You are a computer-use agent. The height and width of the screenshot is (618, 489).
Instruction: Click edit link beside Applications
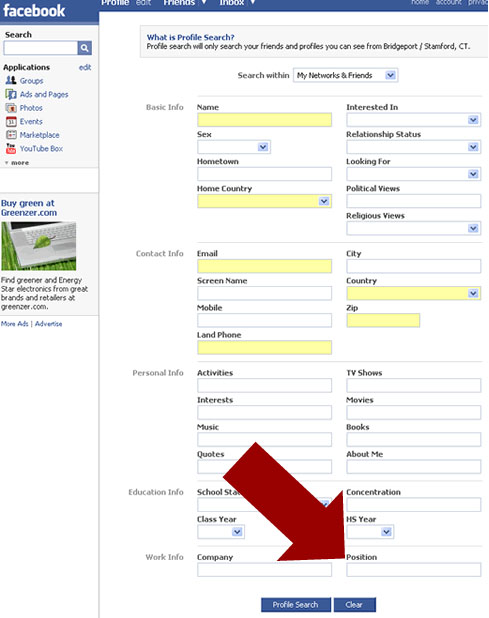pos(85,67)
